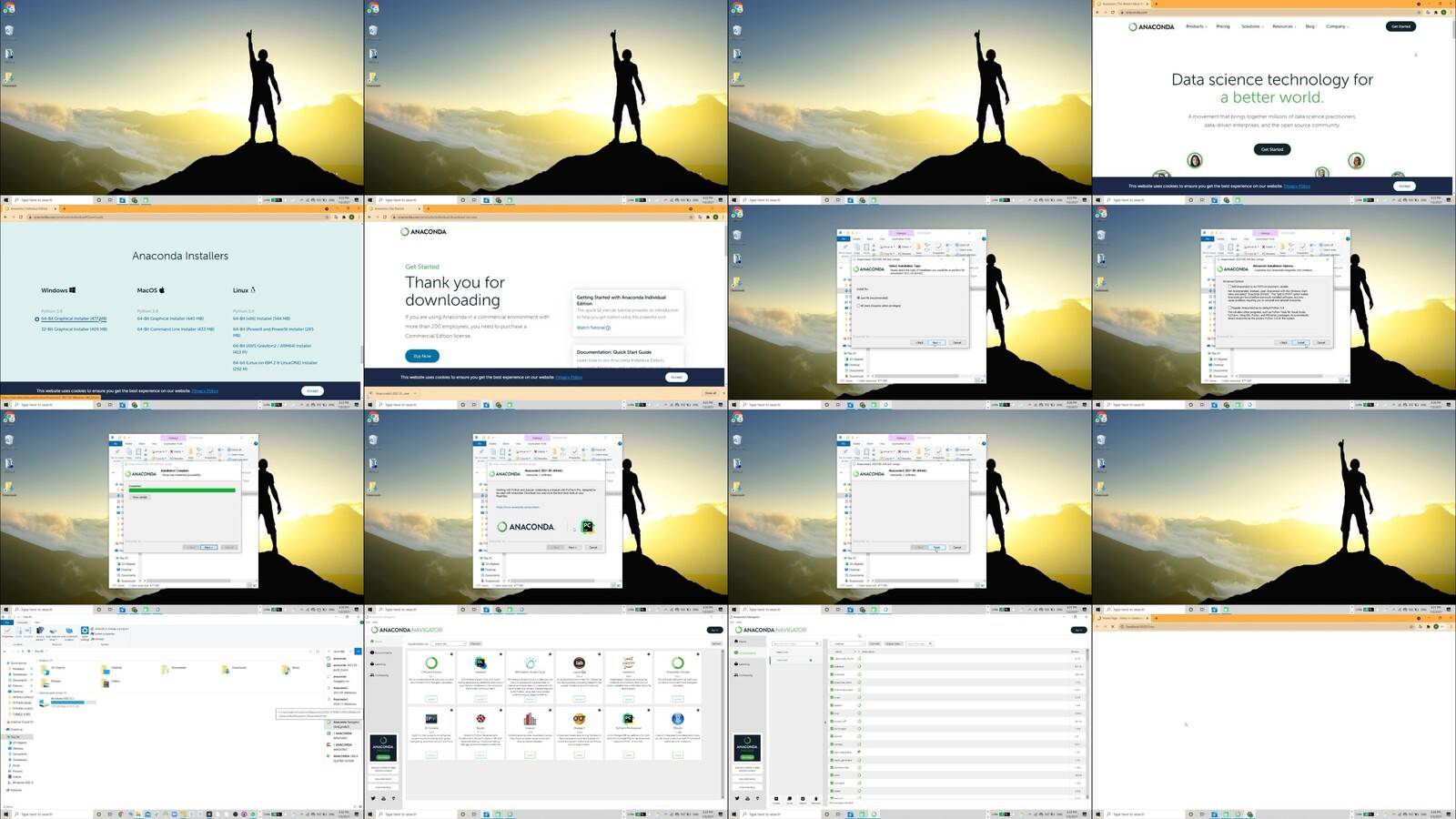Click Search Environments field in Navigator Environments
This screenshot has height=819, width=1456.
click(x=795, y=643)
